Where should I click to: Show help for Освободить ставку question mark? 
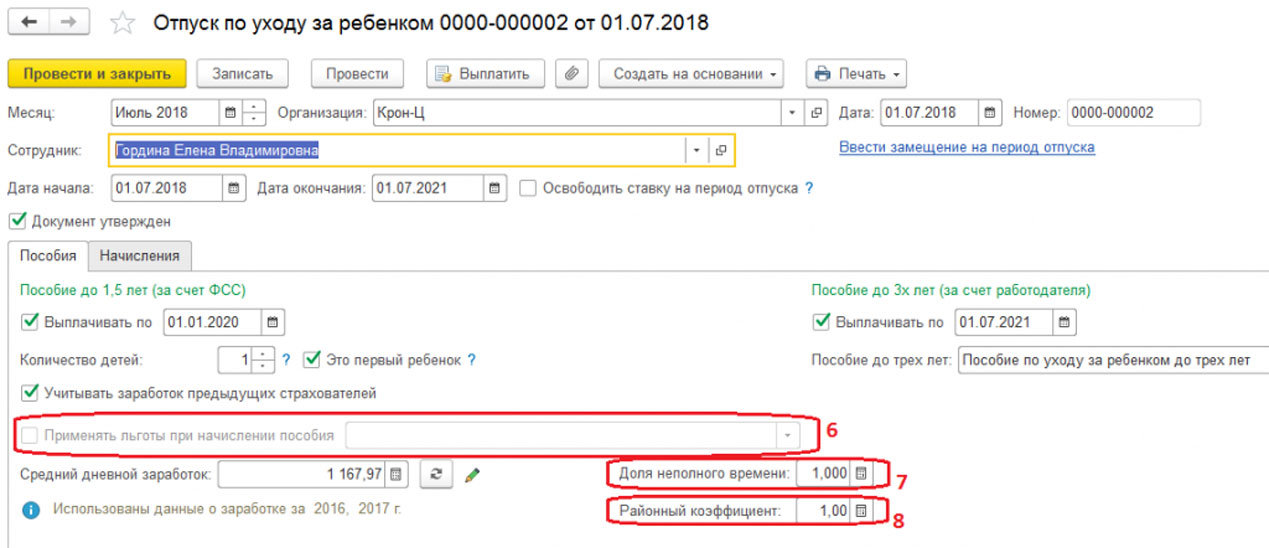(x=808, y=187)
